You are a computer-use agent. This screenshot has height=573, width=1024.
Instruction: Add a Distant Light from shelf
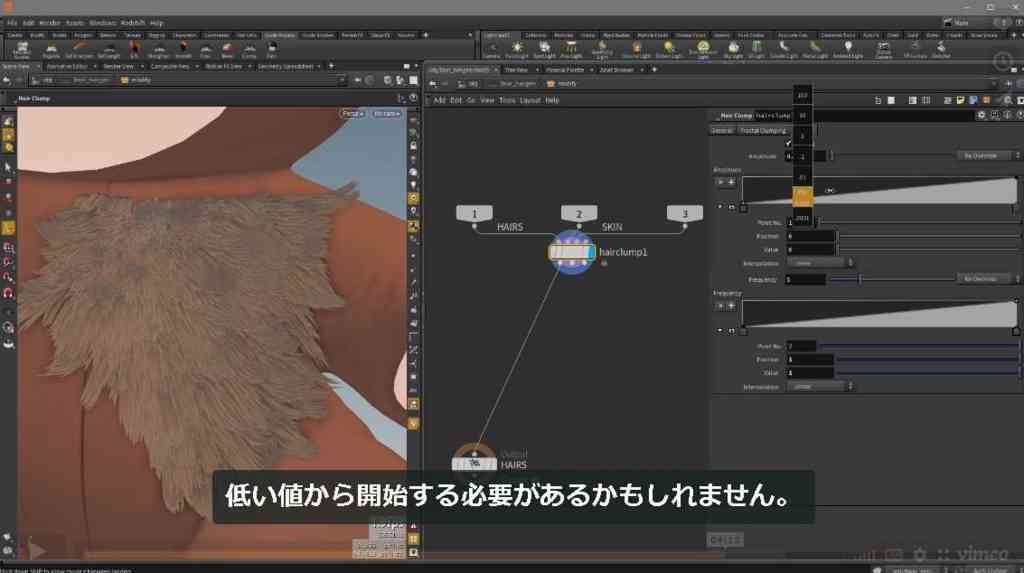click(669, 50)
